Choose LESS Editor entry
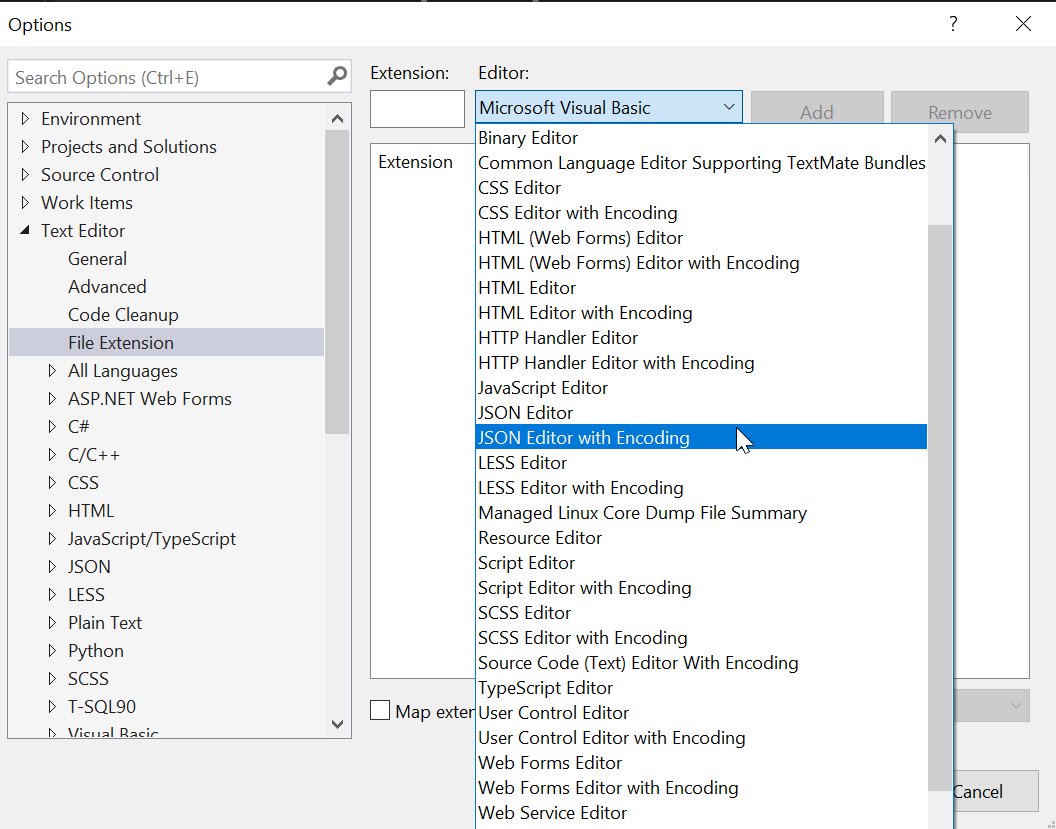 701,463
